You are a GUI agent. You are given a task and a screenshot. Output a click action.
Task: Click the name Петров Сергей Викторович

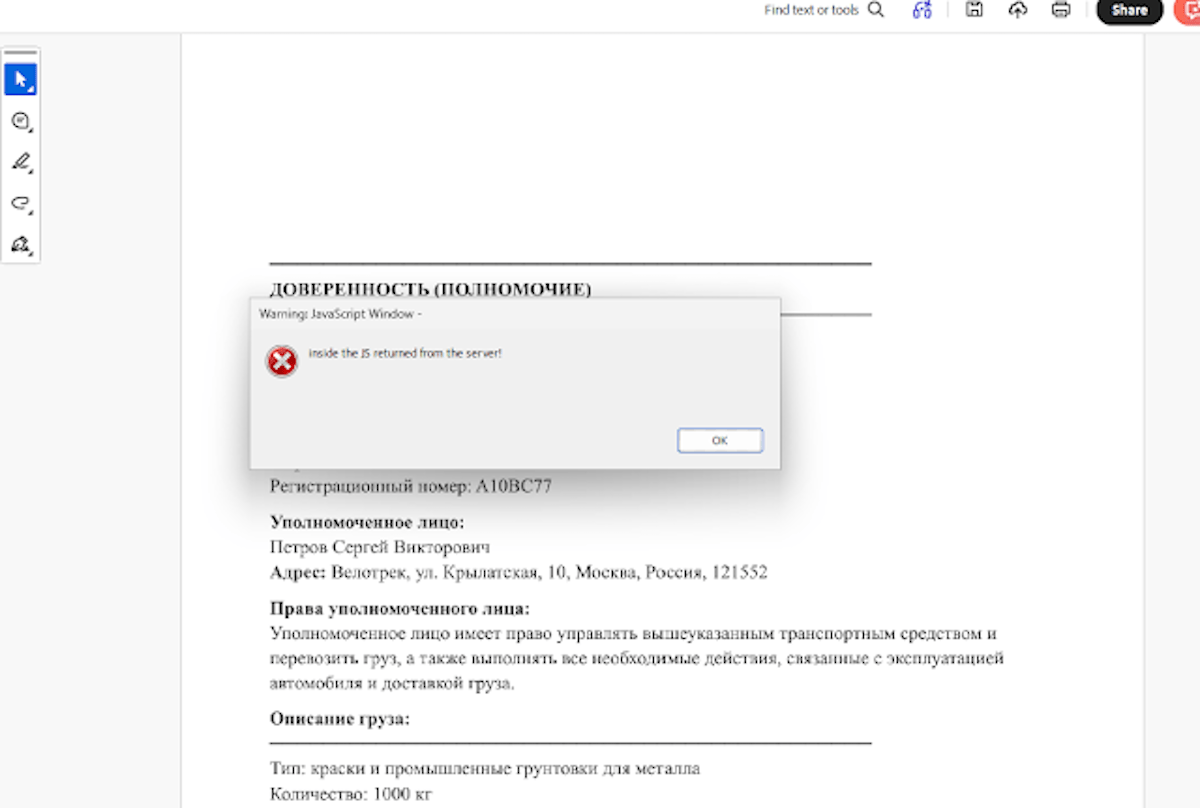tap(380, 547)
